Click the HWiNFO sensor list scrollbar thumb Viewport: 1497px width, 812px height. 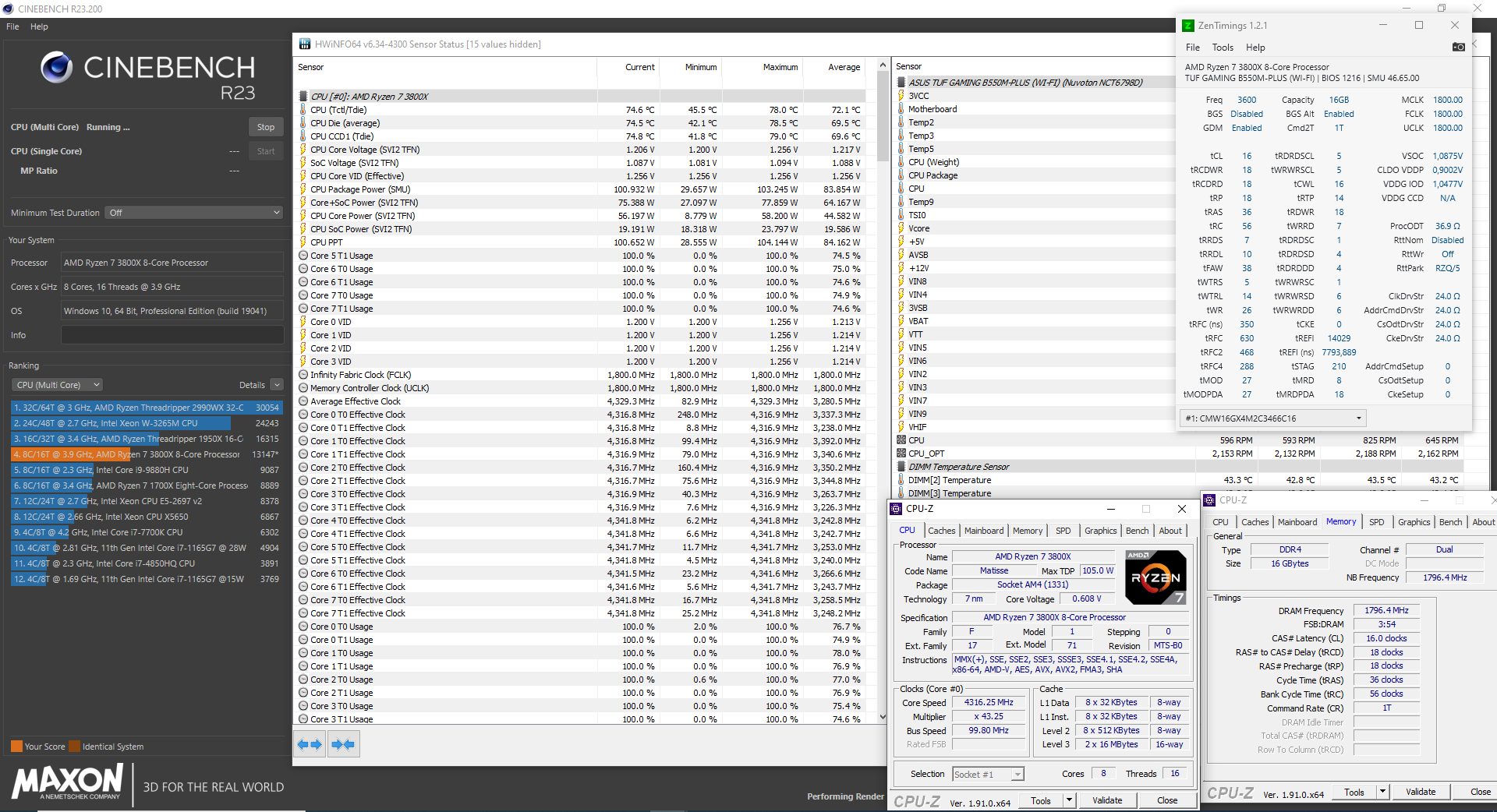(883, 115)
